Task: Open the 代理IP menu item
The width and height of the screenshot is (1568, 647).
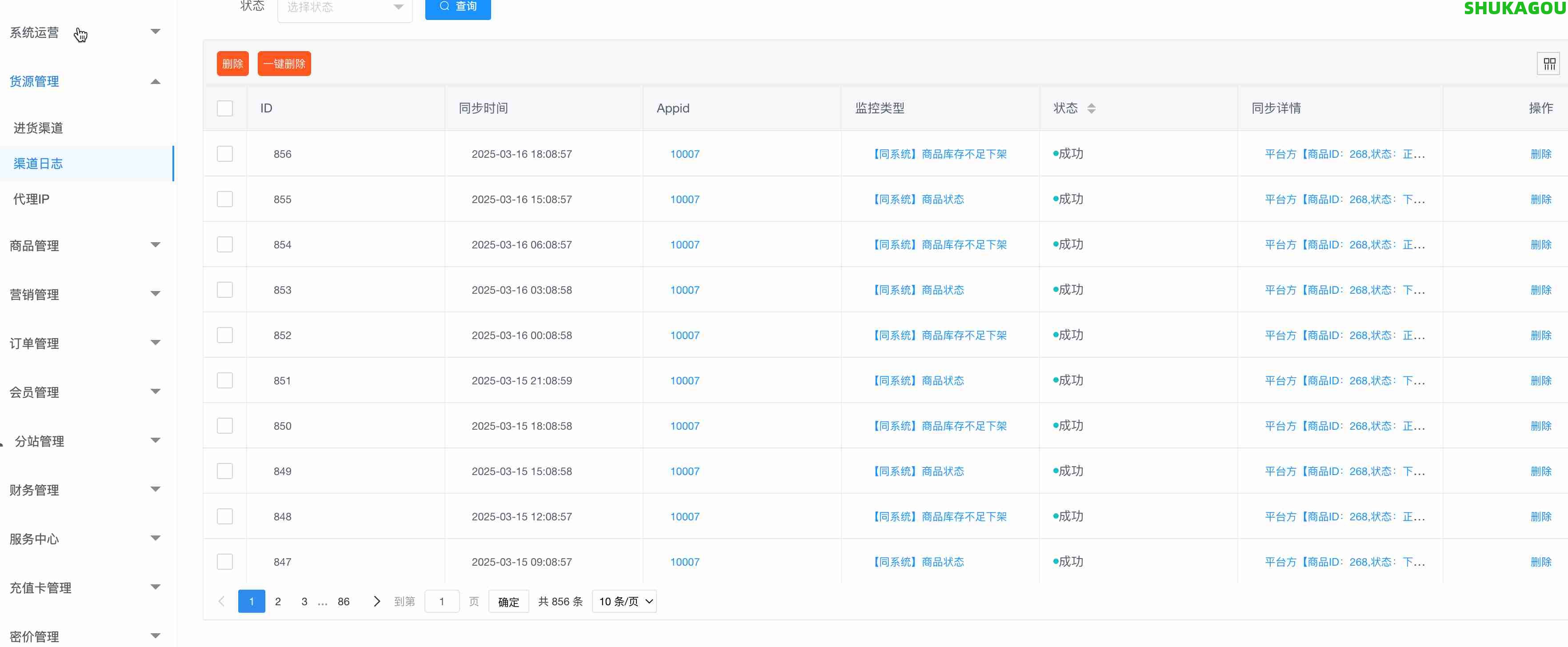Action: 32,199
